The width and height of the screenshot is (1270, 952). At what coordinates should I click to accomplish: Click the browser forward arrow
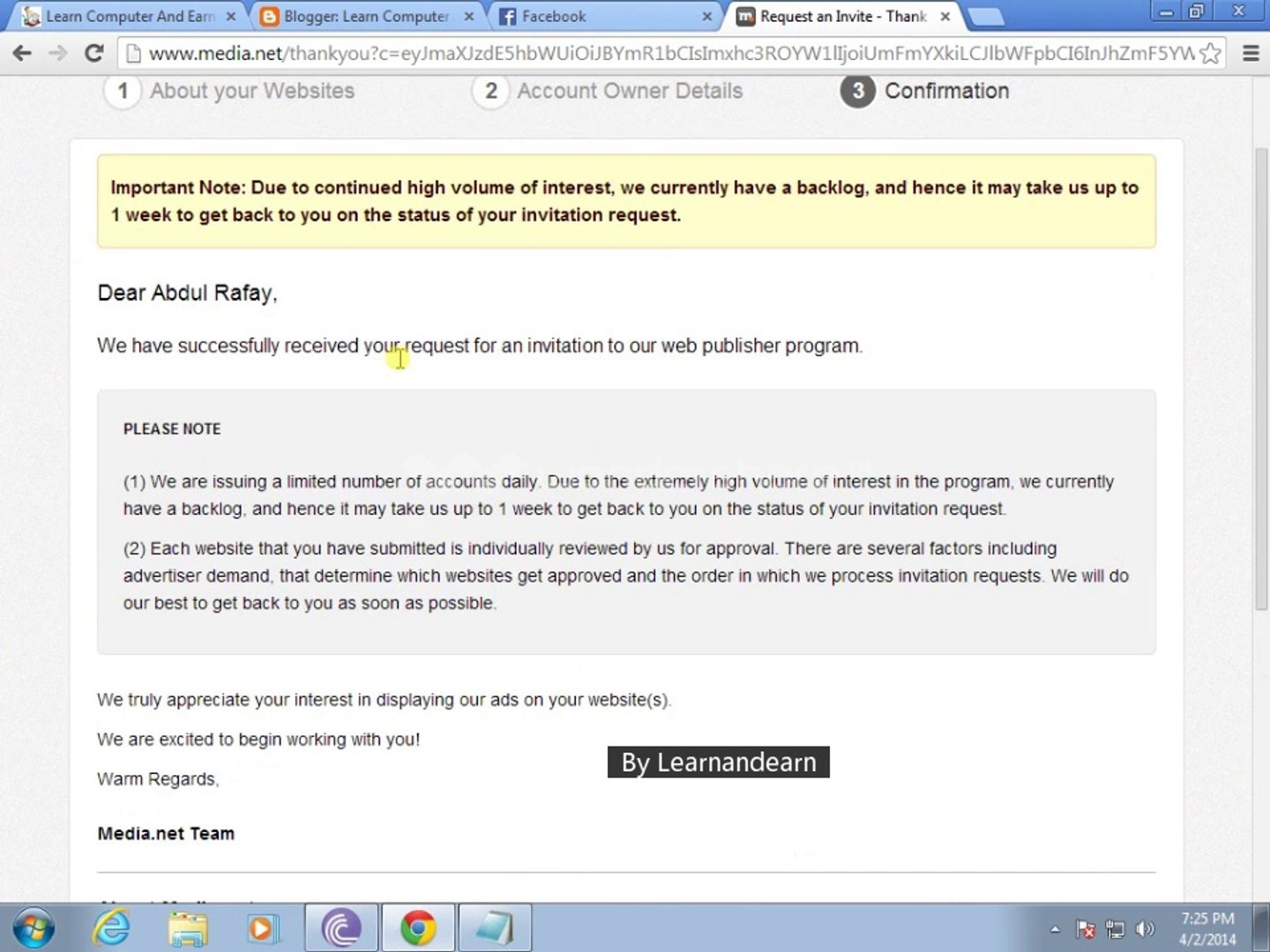tap(58, 53)
